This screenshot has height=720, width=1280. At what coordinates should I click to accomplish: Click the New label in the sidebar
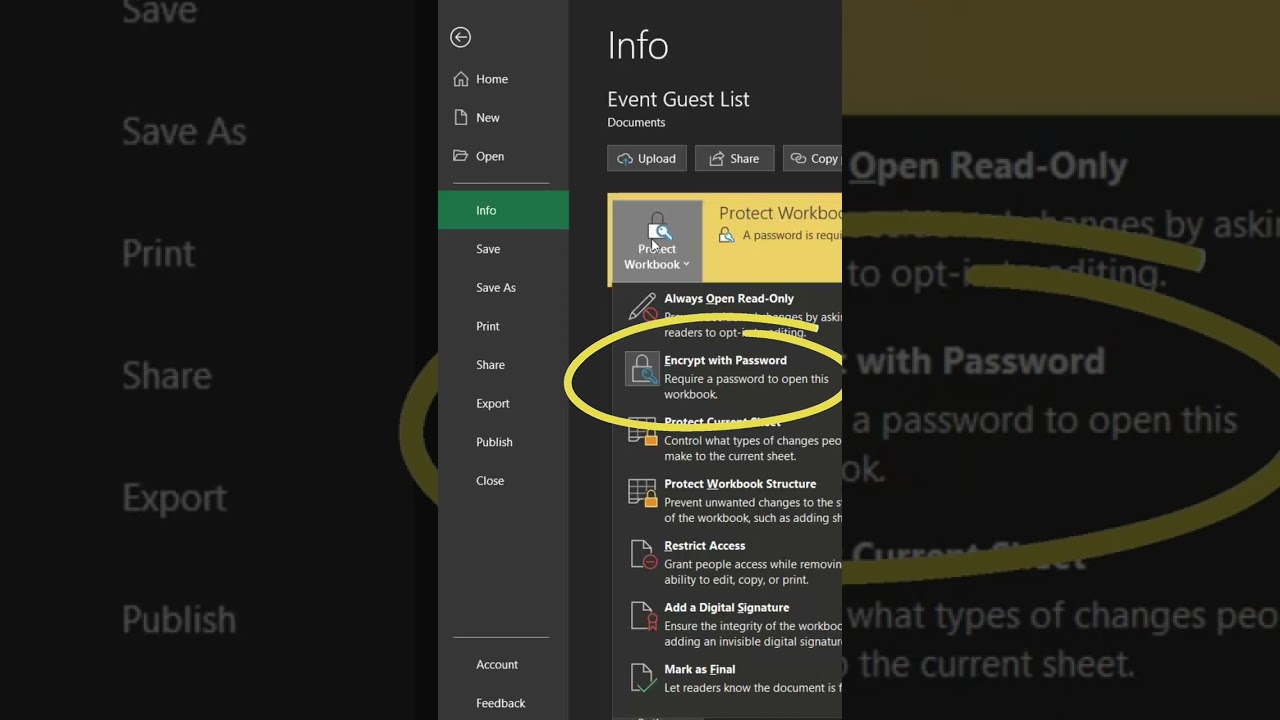coord(488,118)
